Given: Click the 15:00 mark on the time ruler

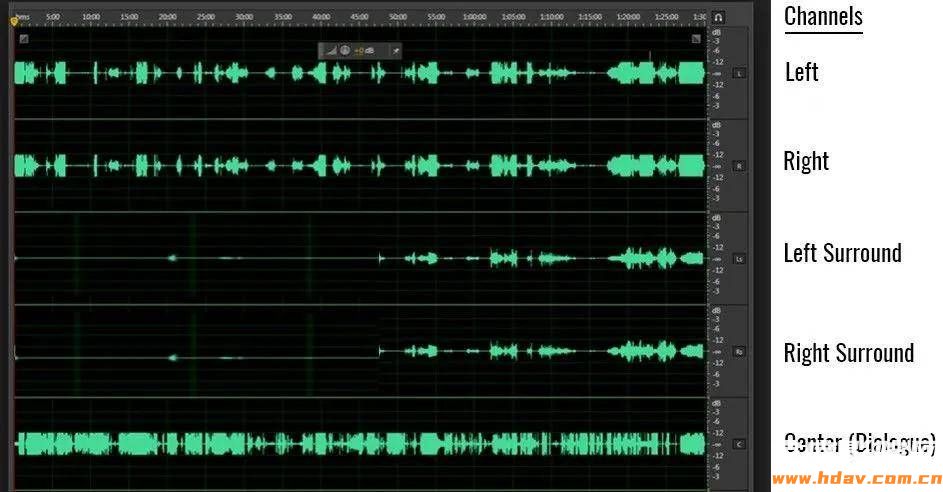Looking at the screenshot, I should pyautogui.click(x=129, y=17).
